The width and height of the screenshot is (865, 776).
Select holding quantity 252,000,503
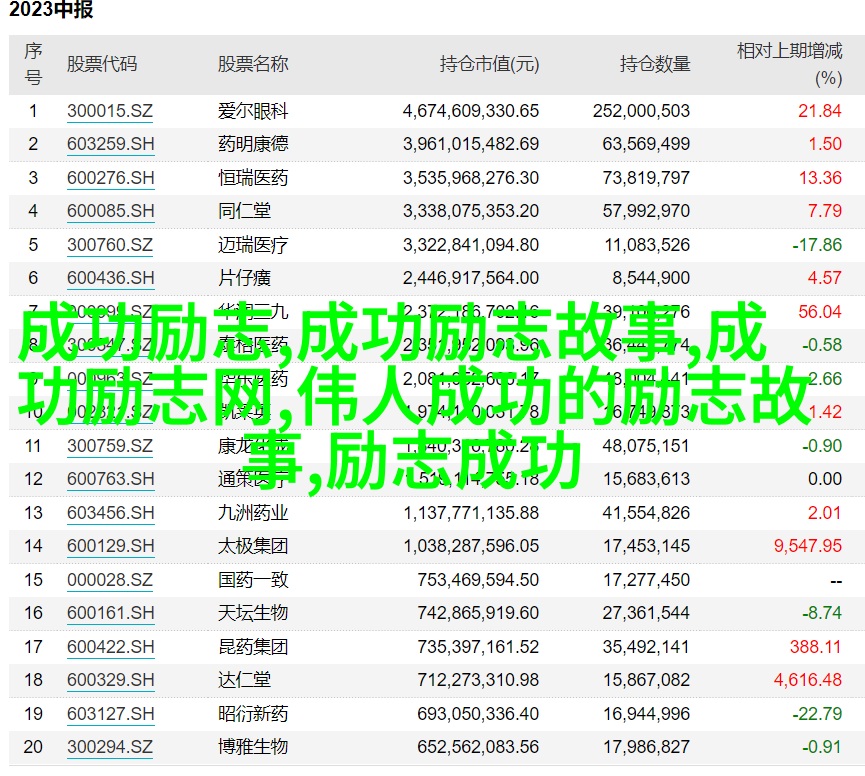[641, 111]
